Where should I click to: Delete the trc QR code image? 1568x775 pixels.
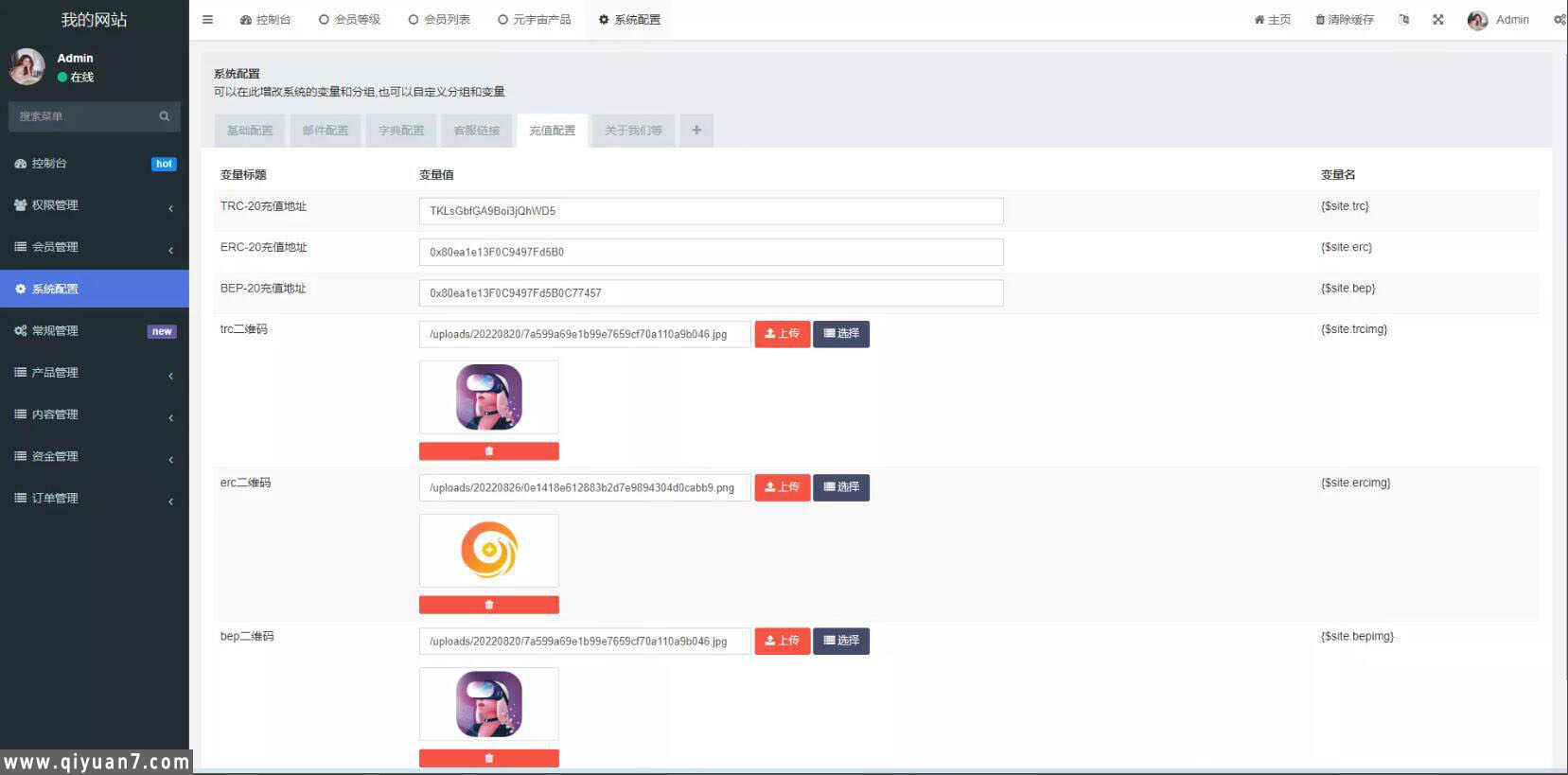click(488, 451)
